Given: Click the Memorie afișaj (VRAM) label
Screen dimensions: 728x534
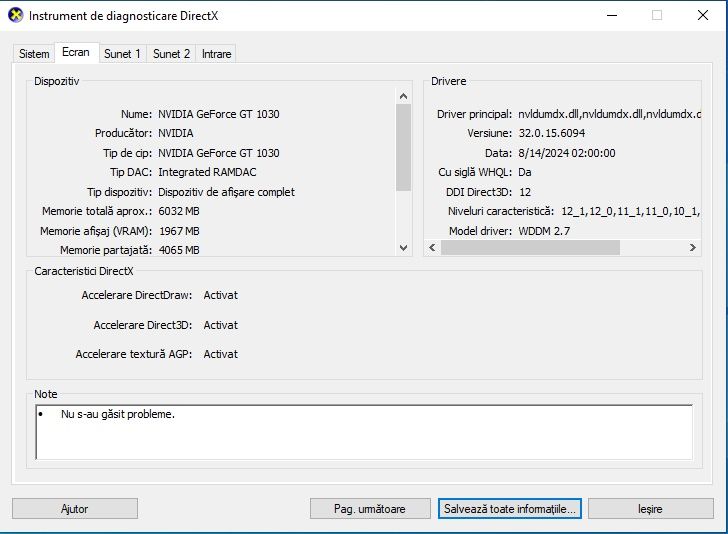Looking at the screenshot, I should pos(96,231).
